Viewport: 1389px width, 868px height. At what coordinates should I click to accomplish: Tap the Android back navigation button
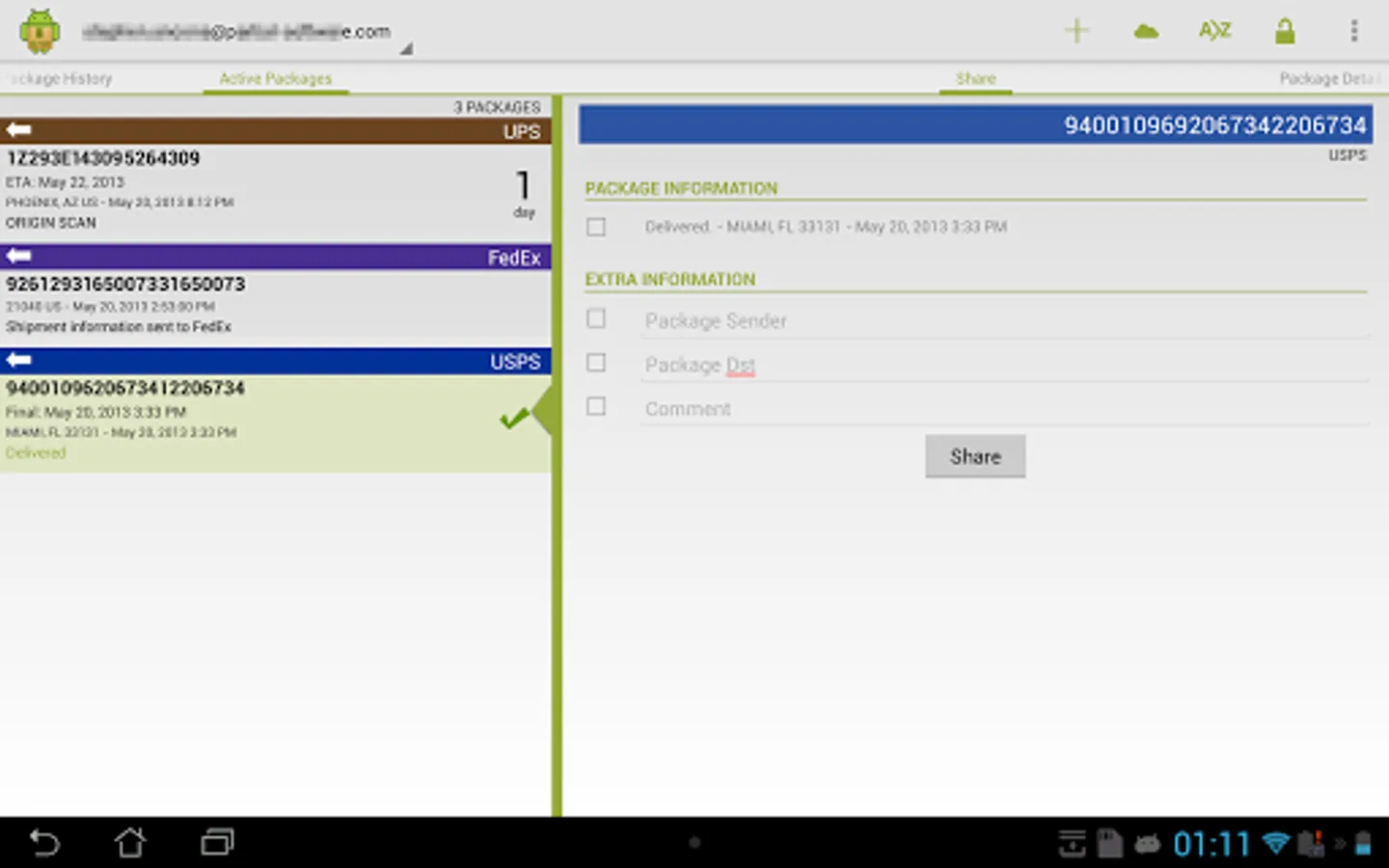click(44, 843)
